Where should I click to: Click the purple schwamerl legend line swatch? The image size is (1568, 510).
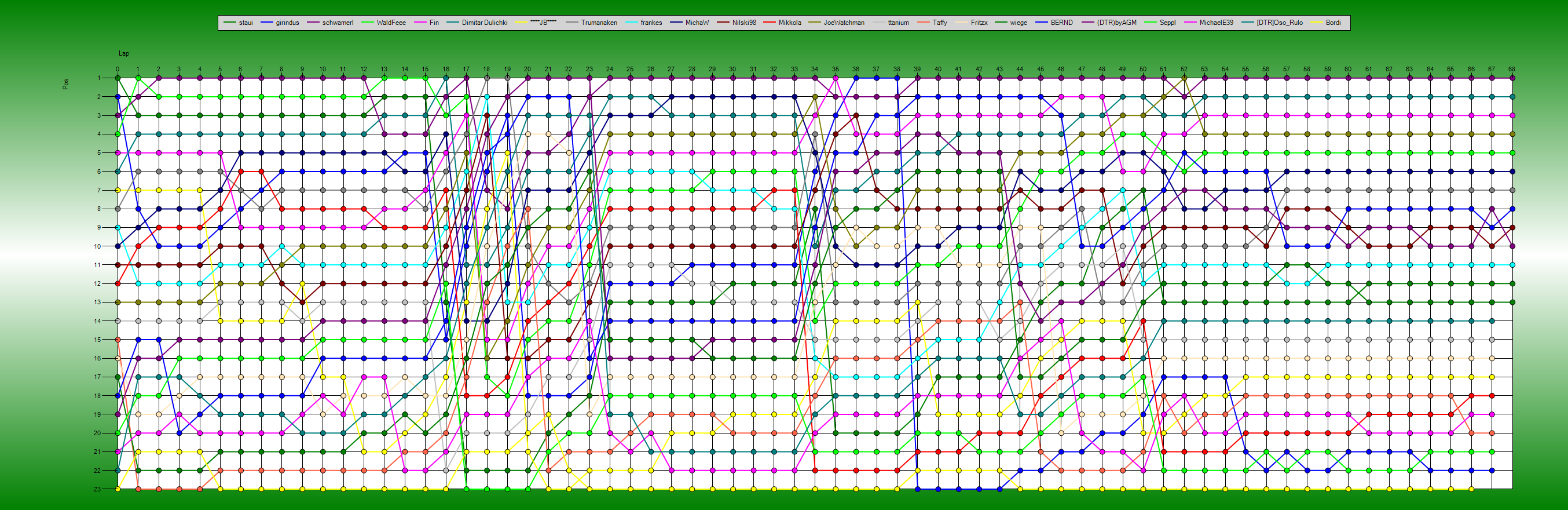pos(313,23)
